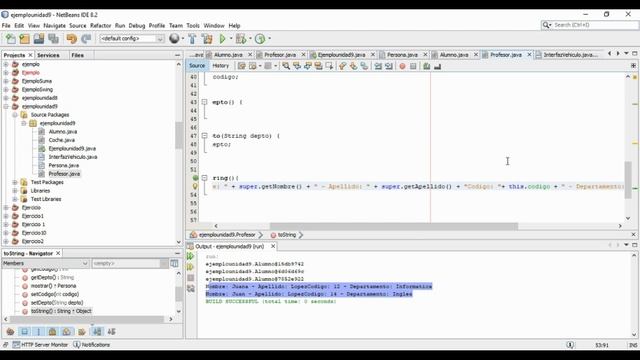This screenshot has height=360, width=640.
Task: Click the Search (Ctrl+I) input field
Action: [594, 25]
